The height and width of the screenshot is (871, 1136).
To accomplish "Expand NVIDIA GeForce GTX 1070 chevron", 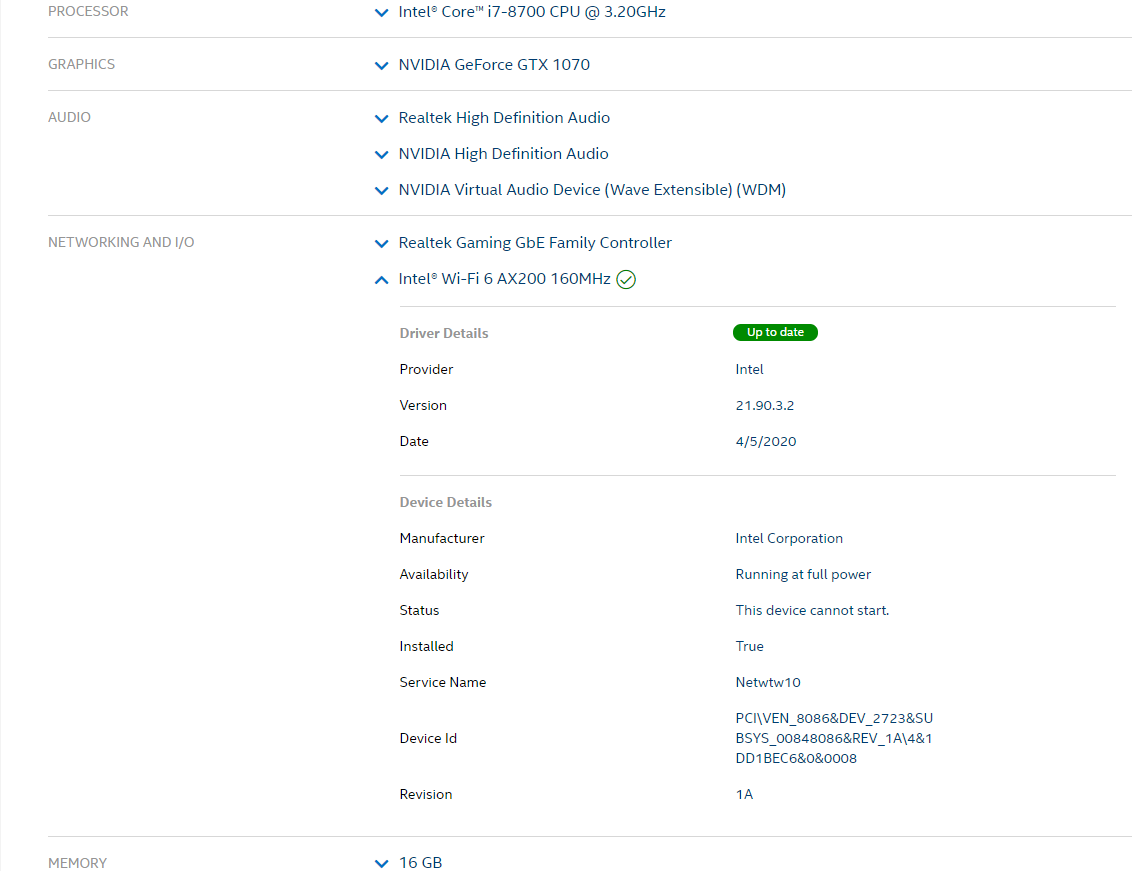I will click(381, 65).
